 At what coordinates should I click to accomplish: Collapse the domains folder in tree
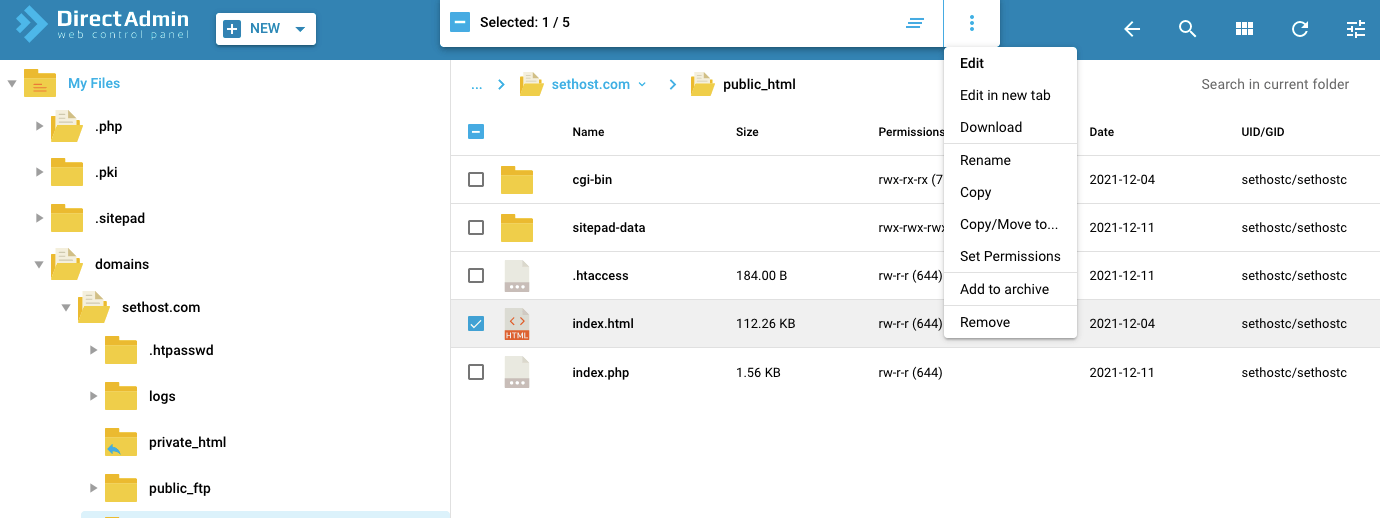[40, 265]
